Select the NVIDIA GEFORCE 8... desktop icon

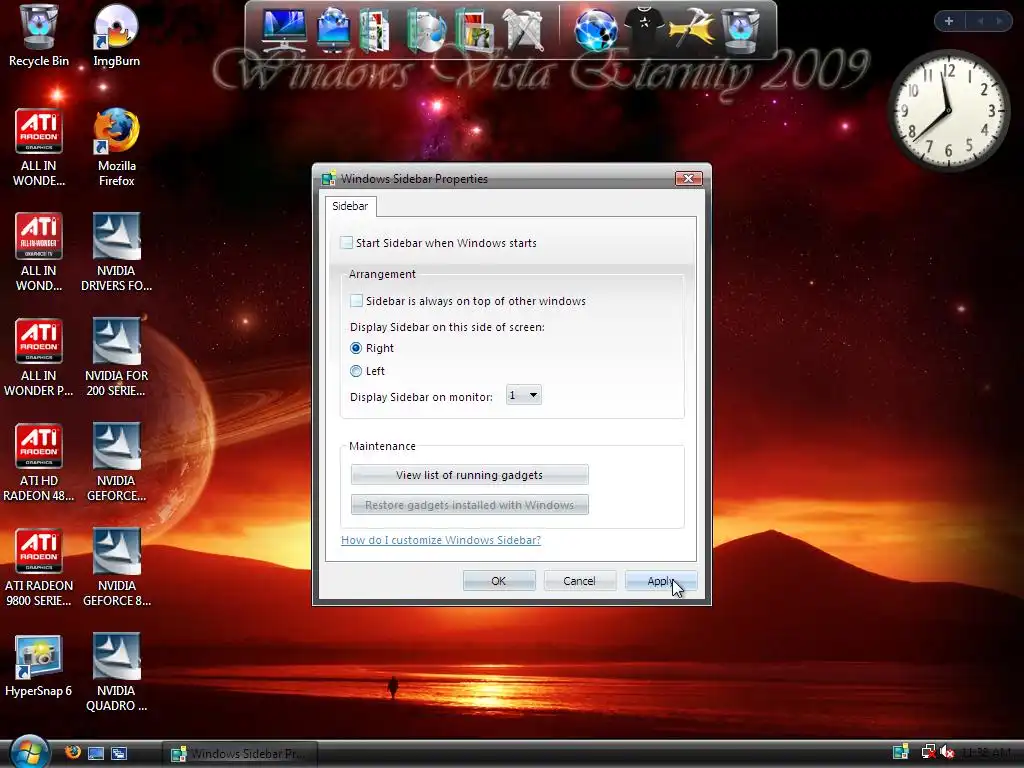[116, 568]
